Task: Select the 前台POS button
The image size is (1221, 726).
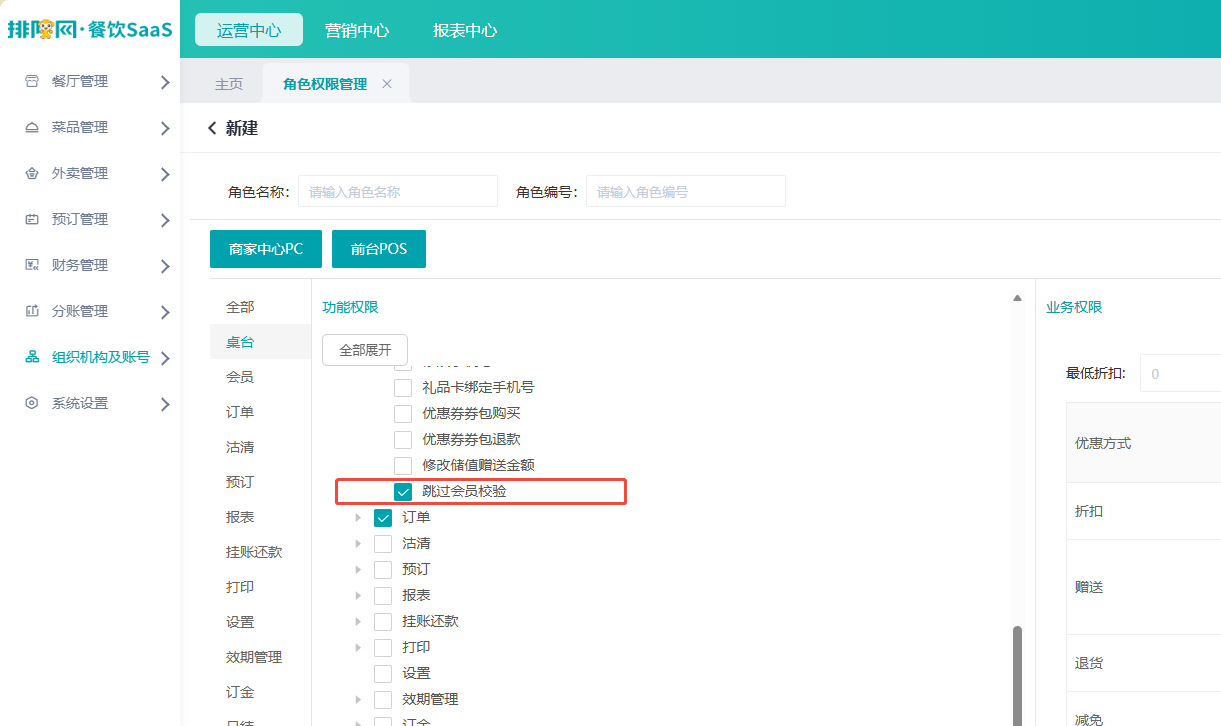Action: 379,249
